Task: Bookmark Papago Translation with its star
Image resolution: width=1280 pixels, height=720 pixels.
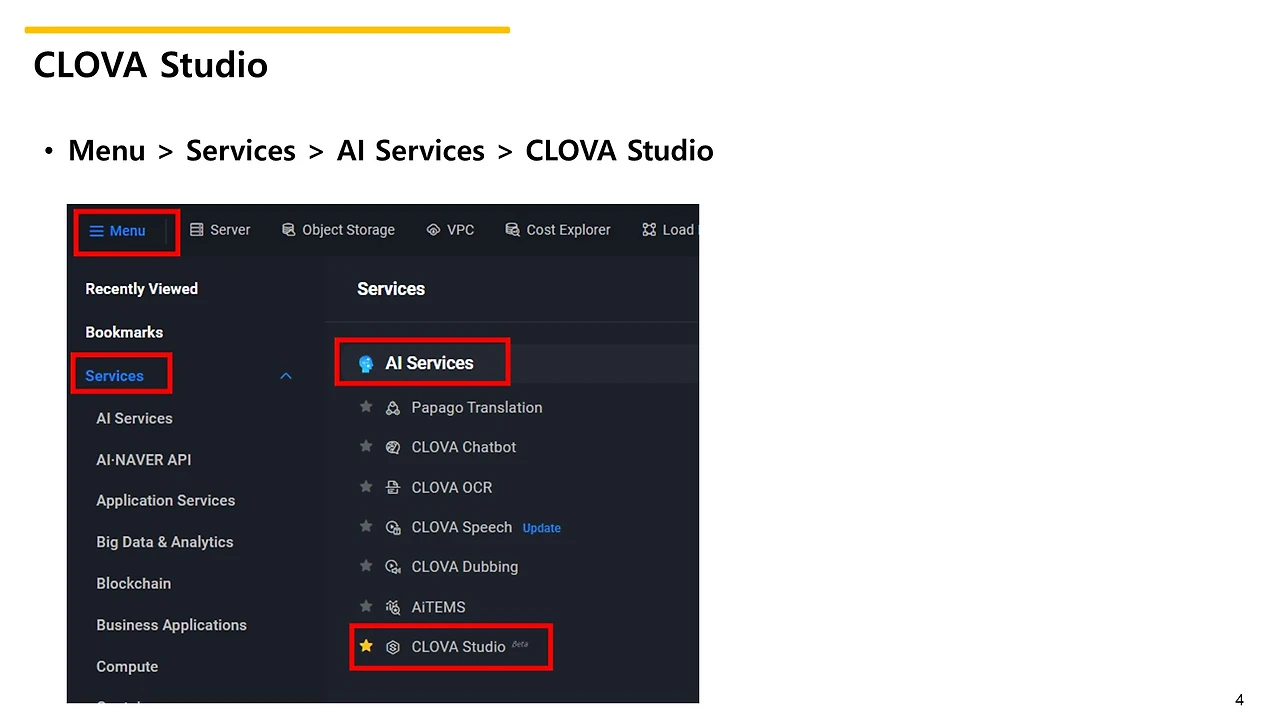Action: click(366, 407)
